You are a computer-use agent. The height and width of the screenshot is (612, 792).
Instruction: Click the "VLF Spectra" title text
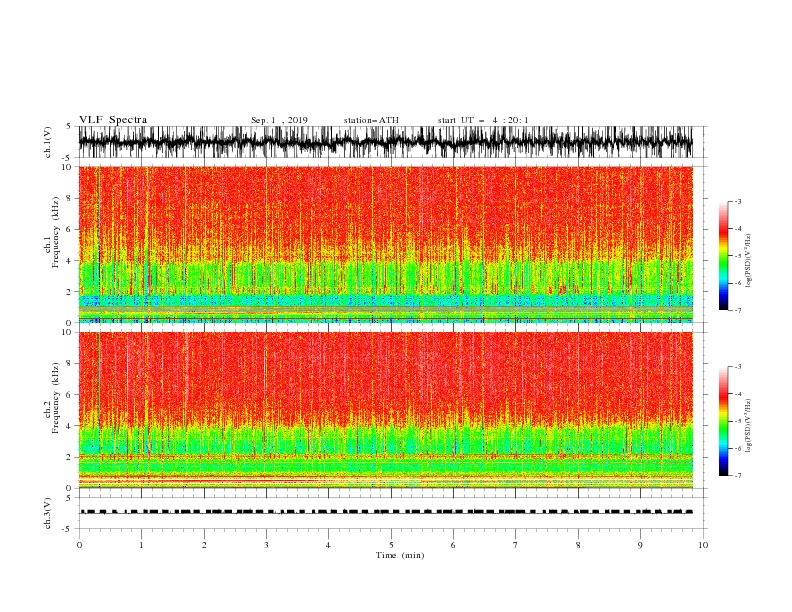[113, 120]
